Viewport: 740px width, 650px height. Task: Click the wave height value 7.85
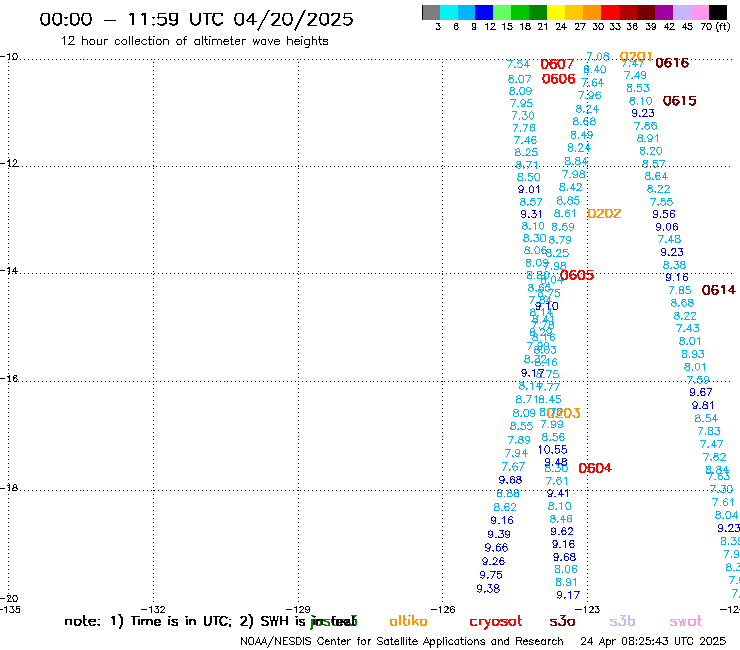click(680, 290)
